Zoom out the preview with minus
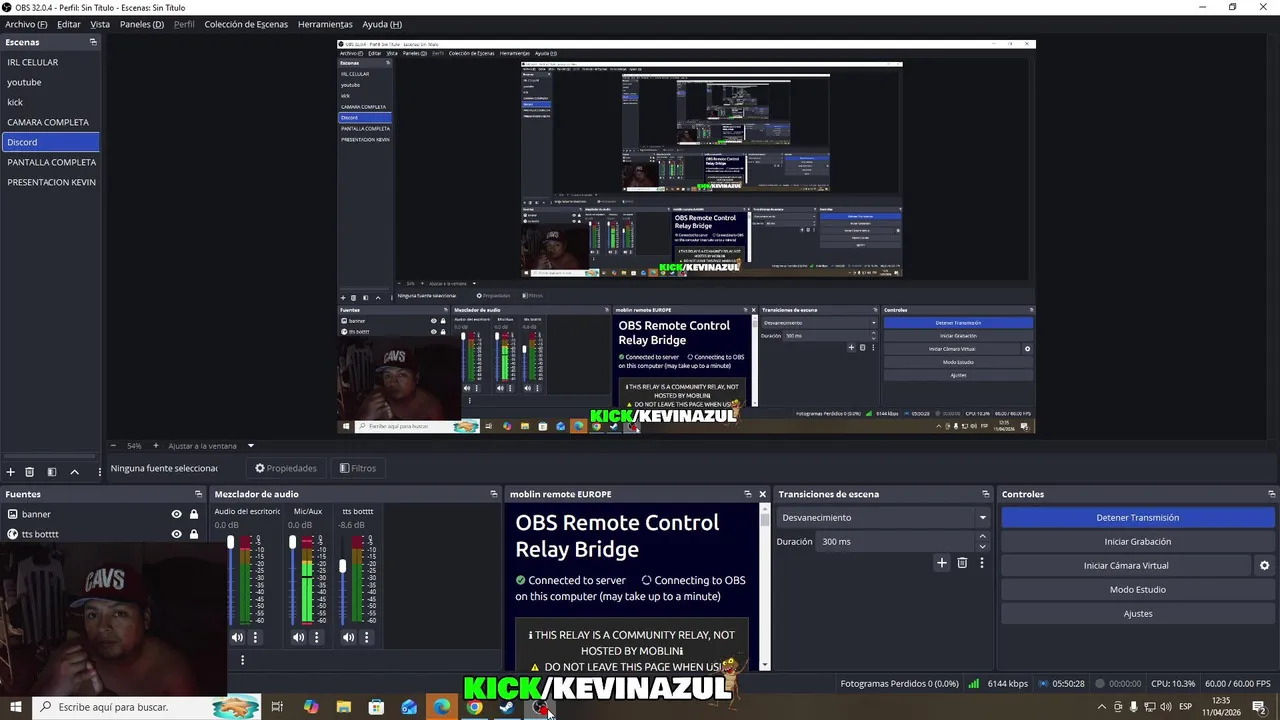 coord(113,446)
